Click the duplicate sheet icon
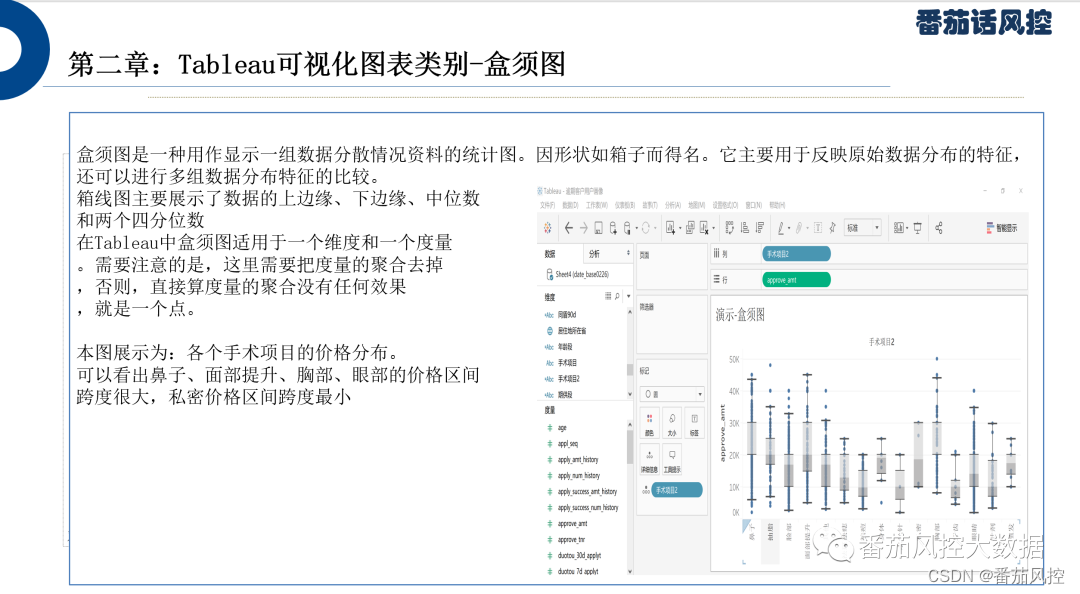 pyautogui.click(x=690, y=227)
